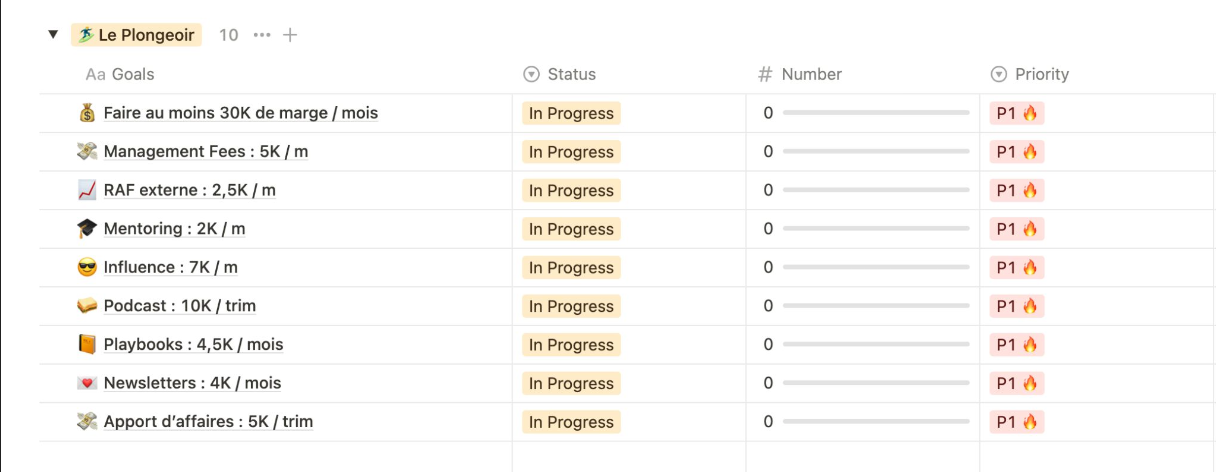Select P1 priority tag on Influence row
1216x472 pixels.
[1017, 267]
